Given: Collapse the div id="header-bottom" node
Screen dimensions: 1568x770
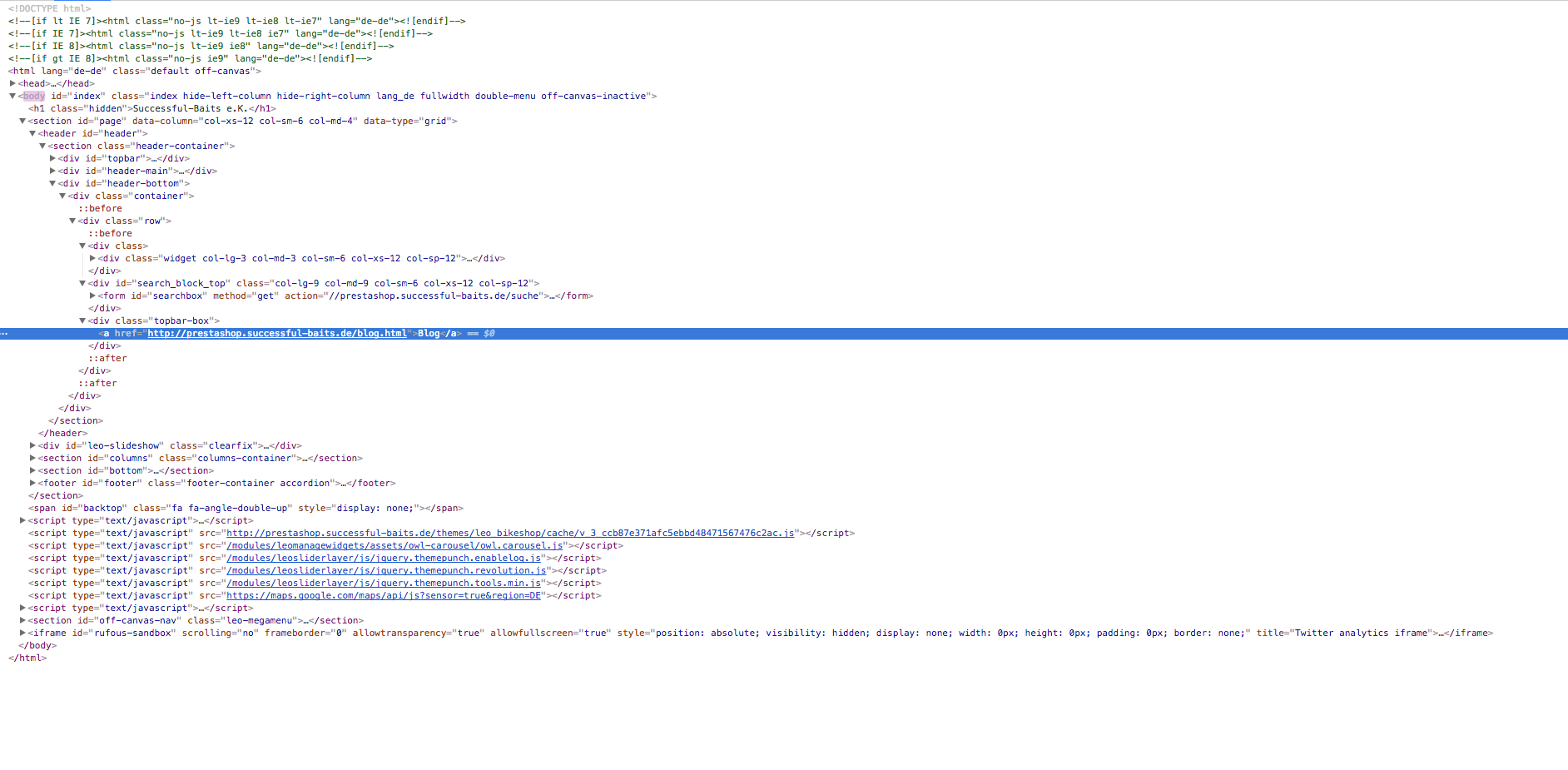Looking at the screenshot, I should (52, 183).
